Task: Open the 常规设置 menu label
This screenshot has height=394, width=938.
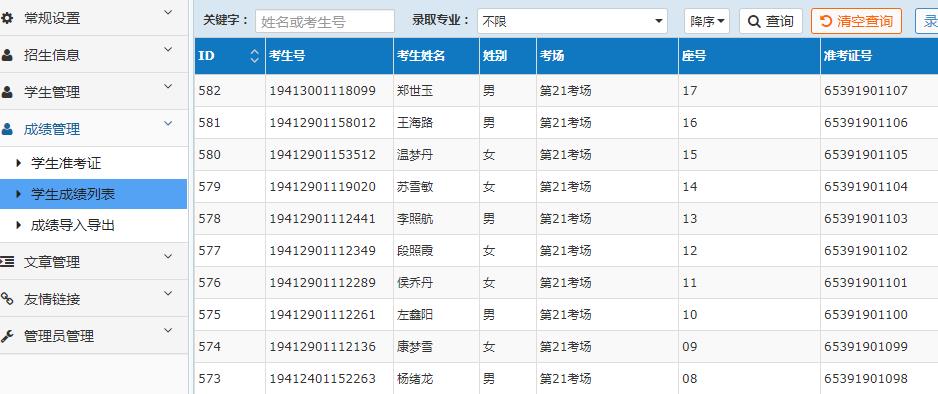Action: [x=52, y=19]
